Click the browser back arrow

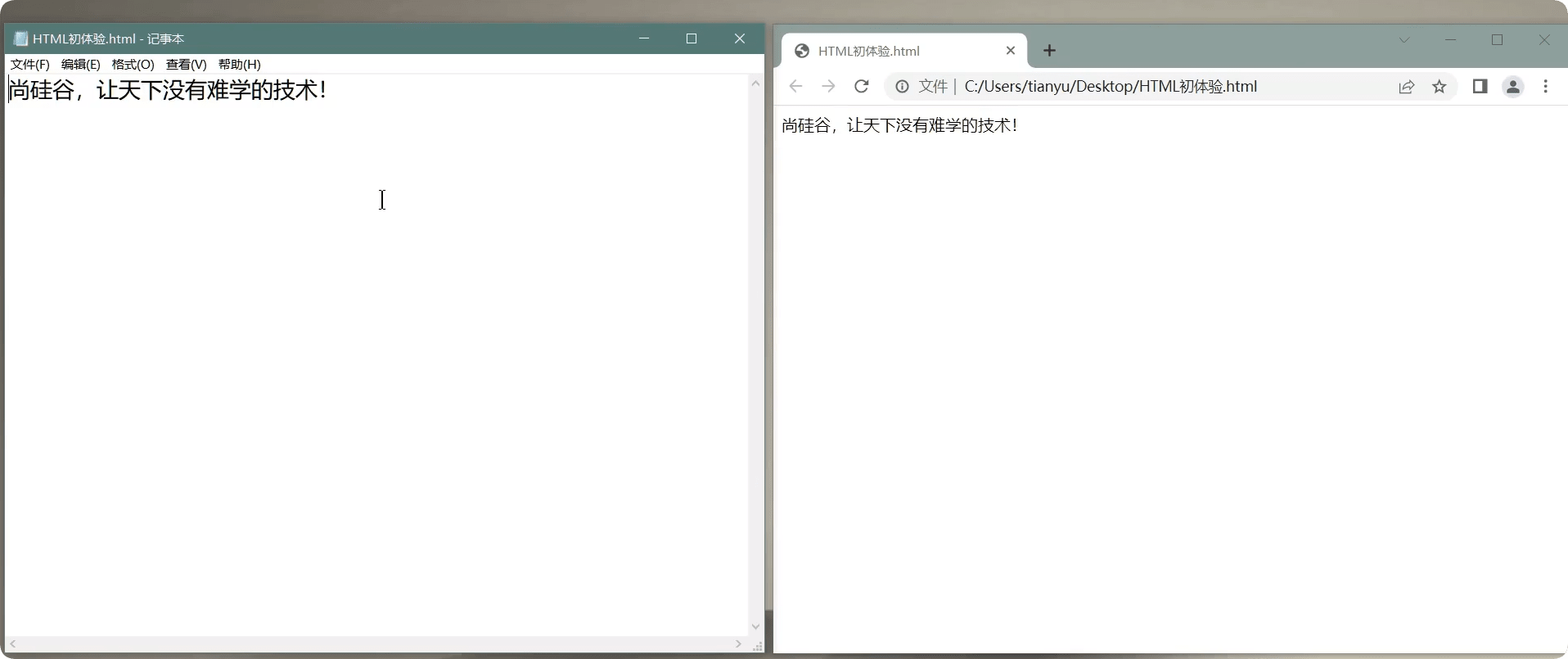point(795,87)
